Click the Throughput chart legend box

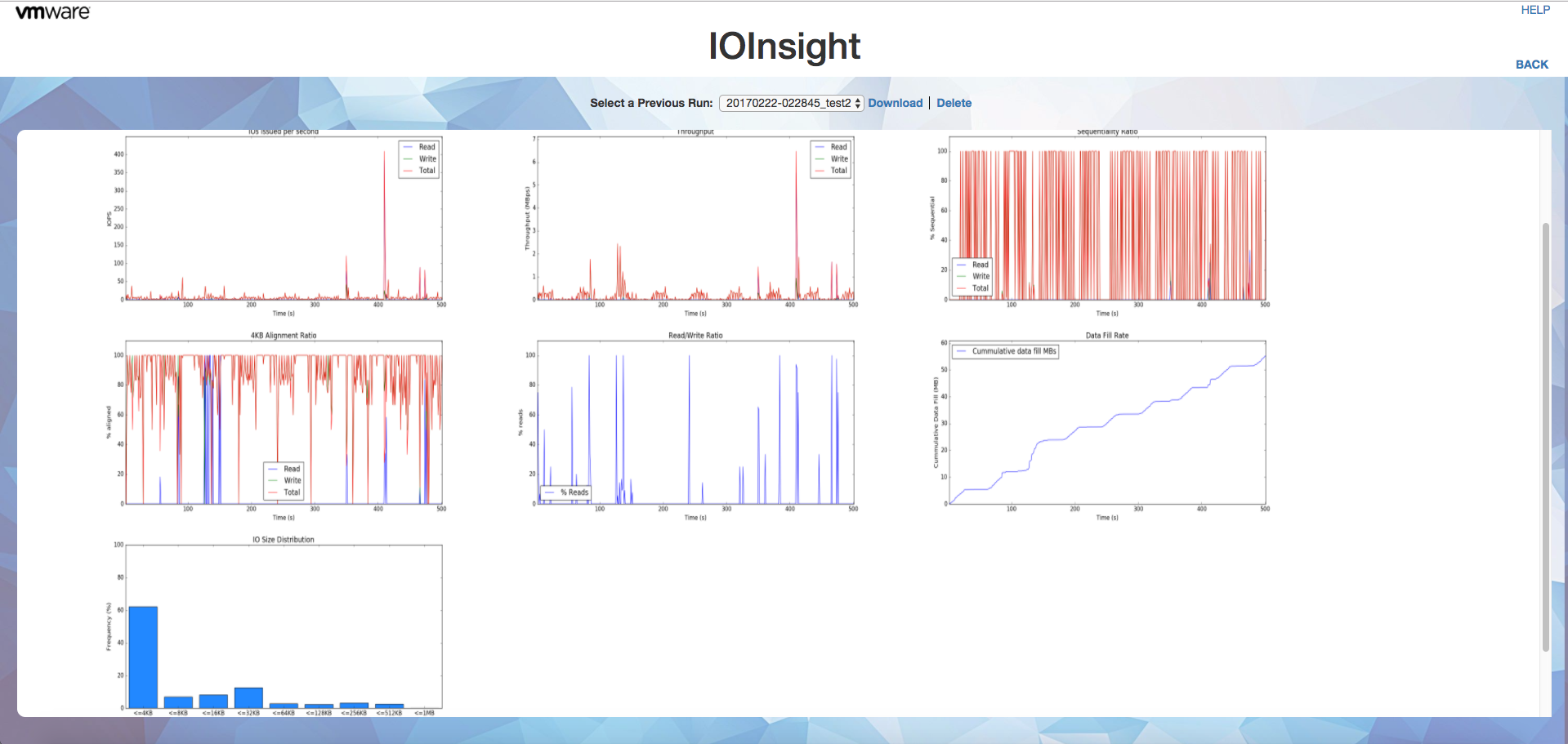point(831,159)
